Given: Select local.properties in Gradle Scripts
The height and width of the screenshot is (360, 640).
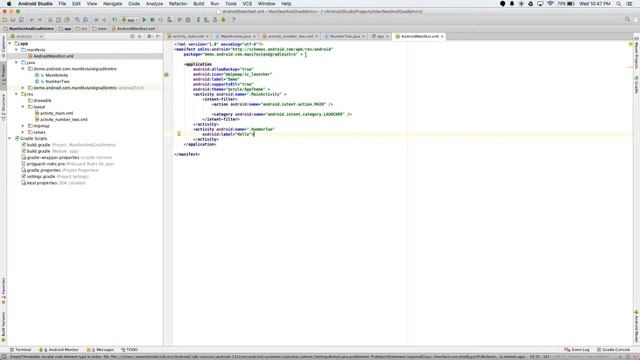Looking at the screenshot, I should click(x=42, y=183).
